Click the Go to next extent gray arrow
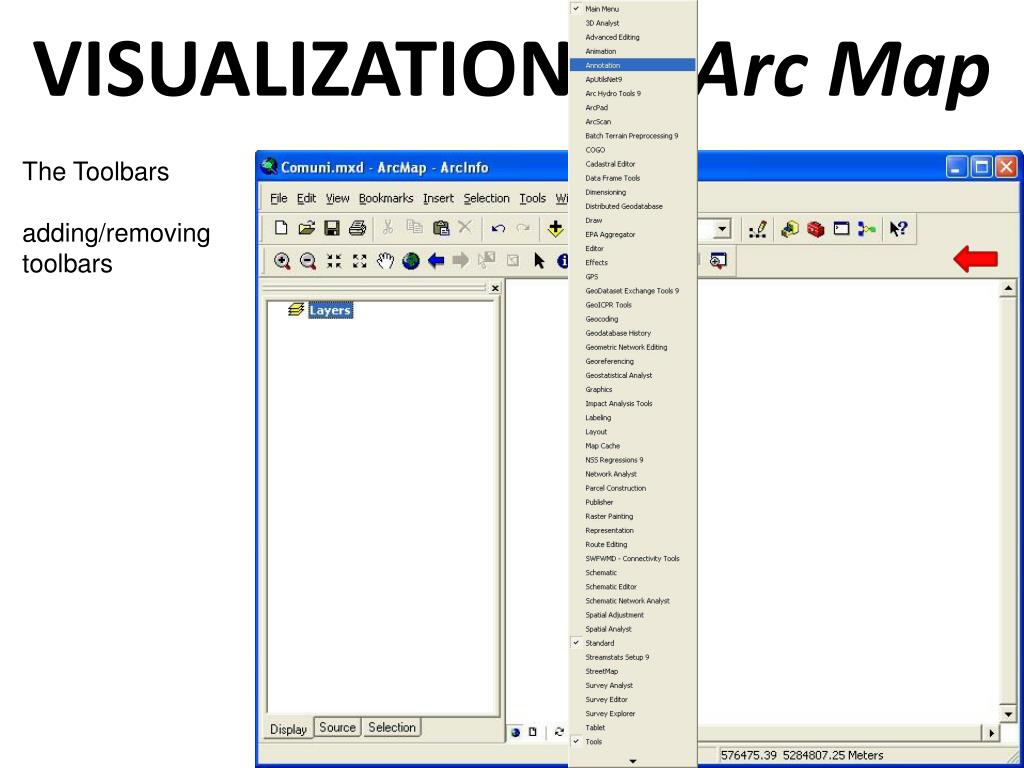This screenshot has height=768, width=1024. coord(460,261)
